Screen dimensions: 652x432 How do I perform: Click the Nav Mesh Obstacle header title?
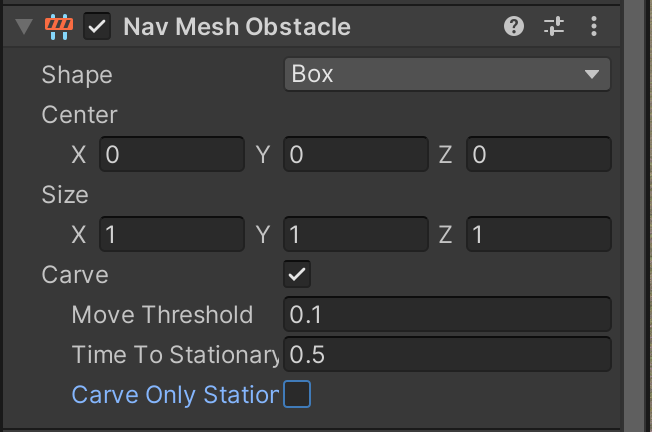(x=236, y=27)
